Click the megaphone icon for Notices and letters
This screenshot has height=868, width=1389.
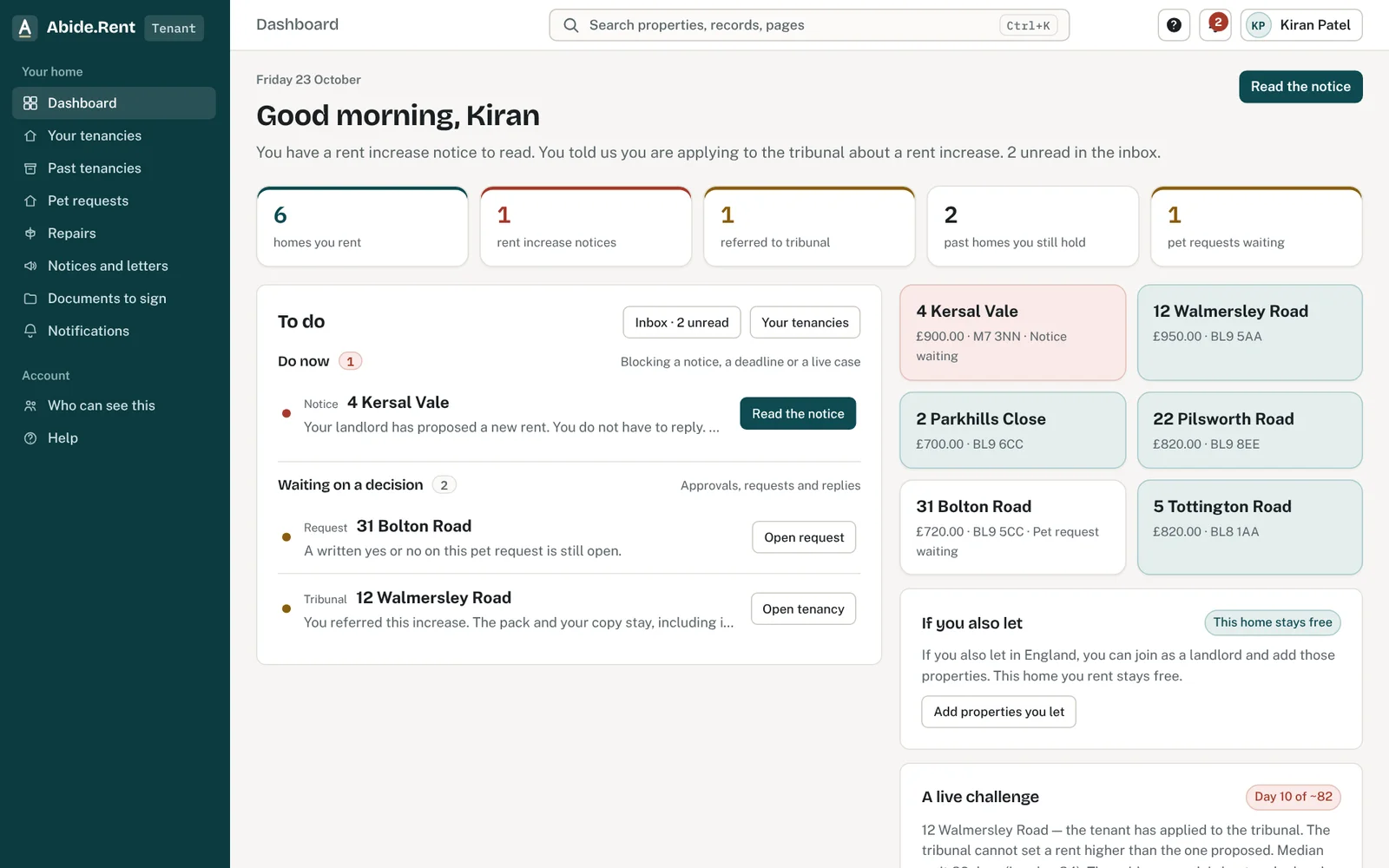(30, 266)
